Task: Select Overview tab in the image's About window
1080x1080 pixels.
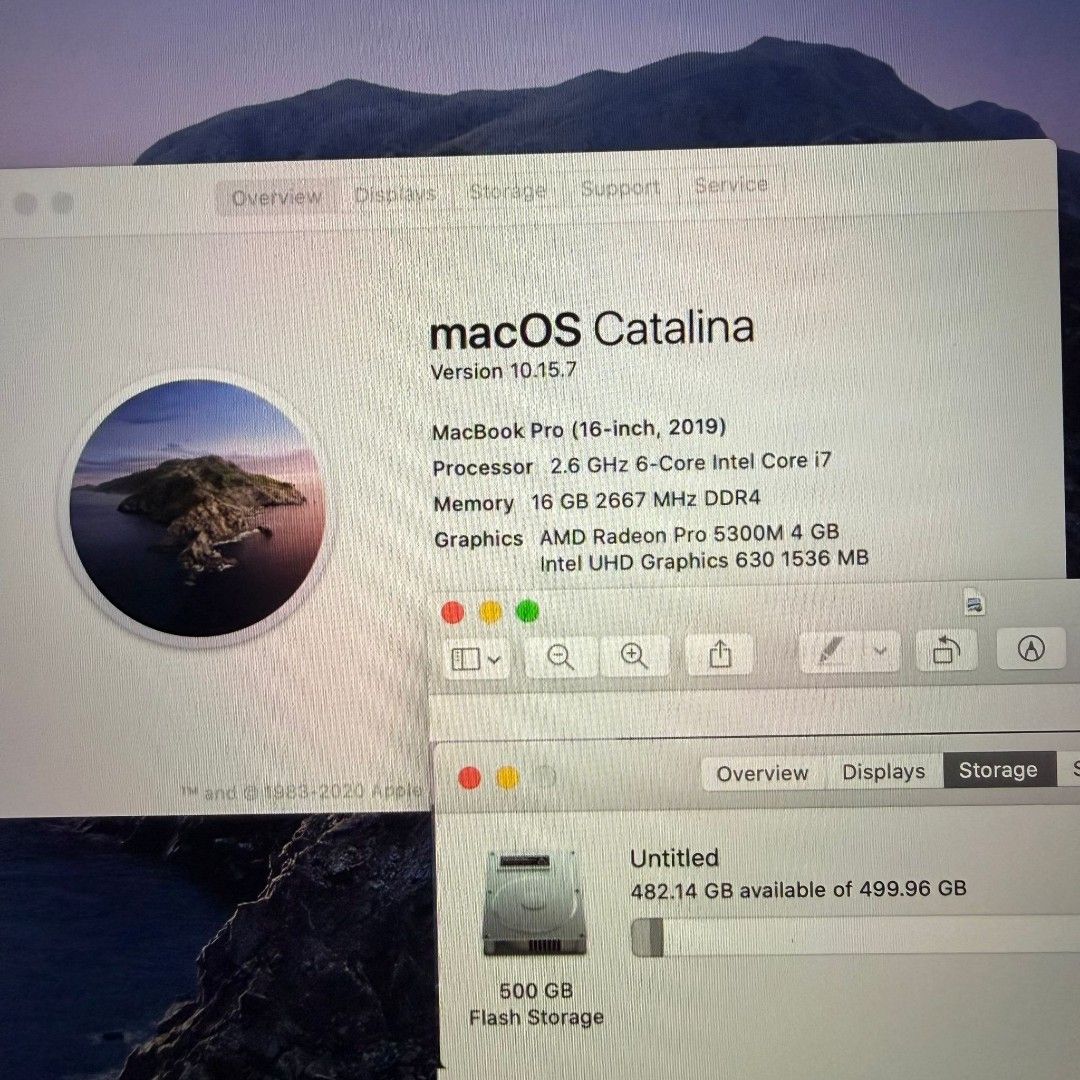Action: click(762, 773)
